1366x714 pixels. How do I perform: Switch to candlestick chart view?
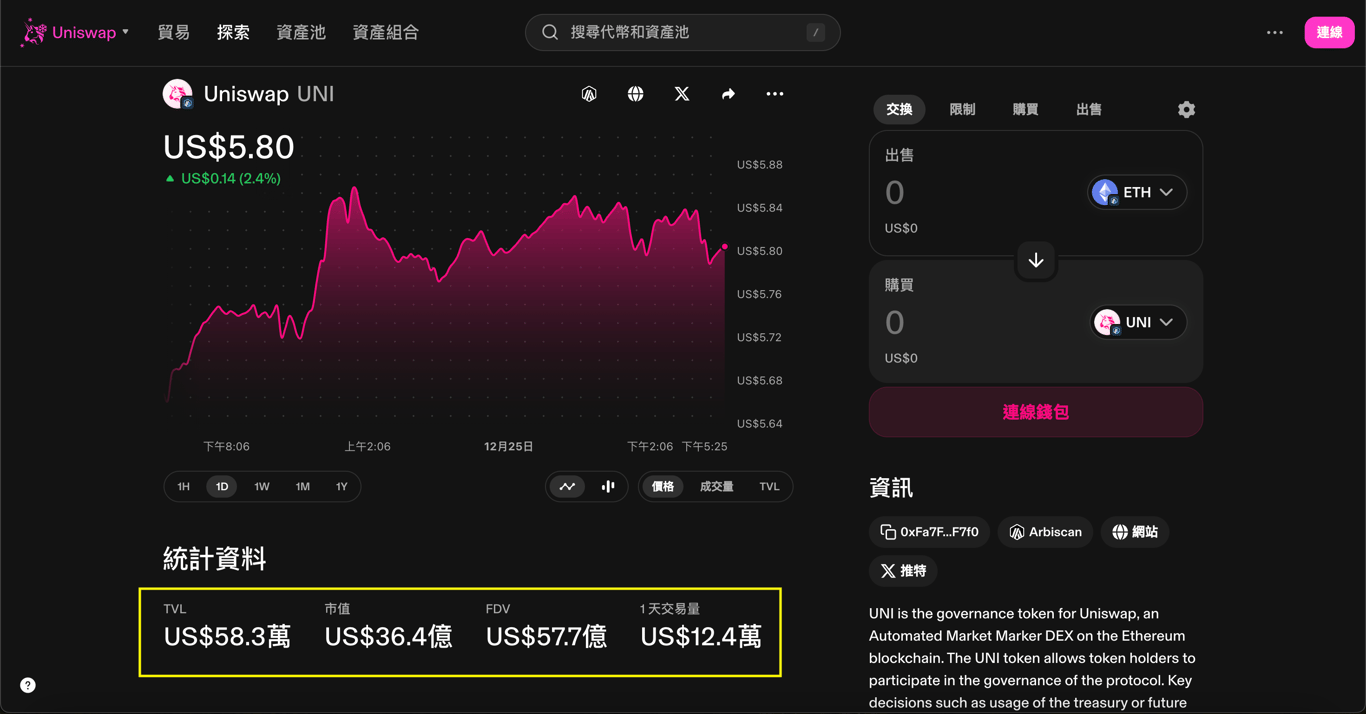pos(608,487)
